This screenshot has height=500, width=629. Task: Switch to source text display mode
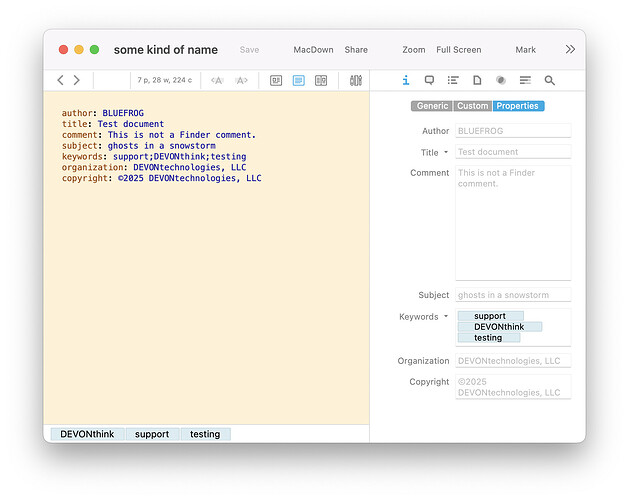pyautogui.click(x=298, y=81)
